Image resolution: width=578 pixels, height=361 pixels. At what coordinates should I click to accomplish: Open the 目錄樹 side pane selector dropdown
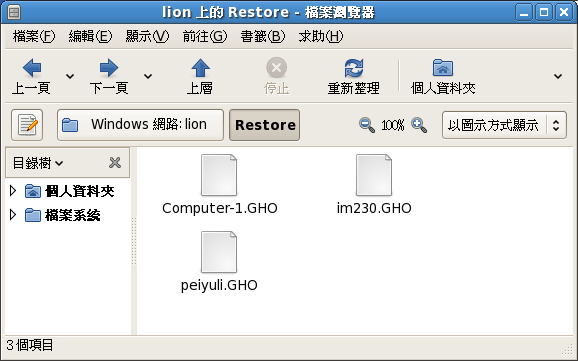[x=38, y=163]
